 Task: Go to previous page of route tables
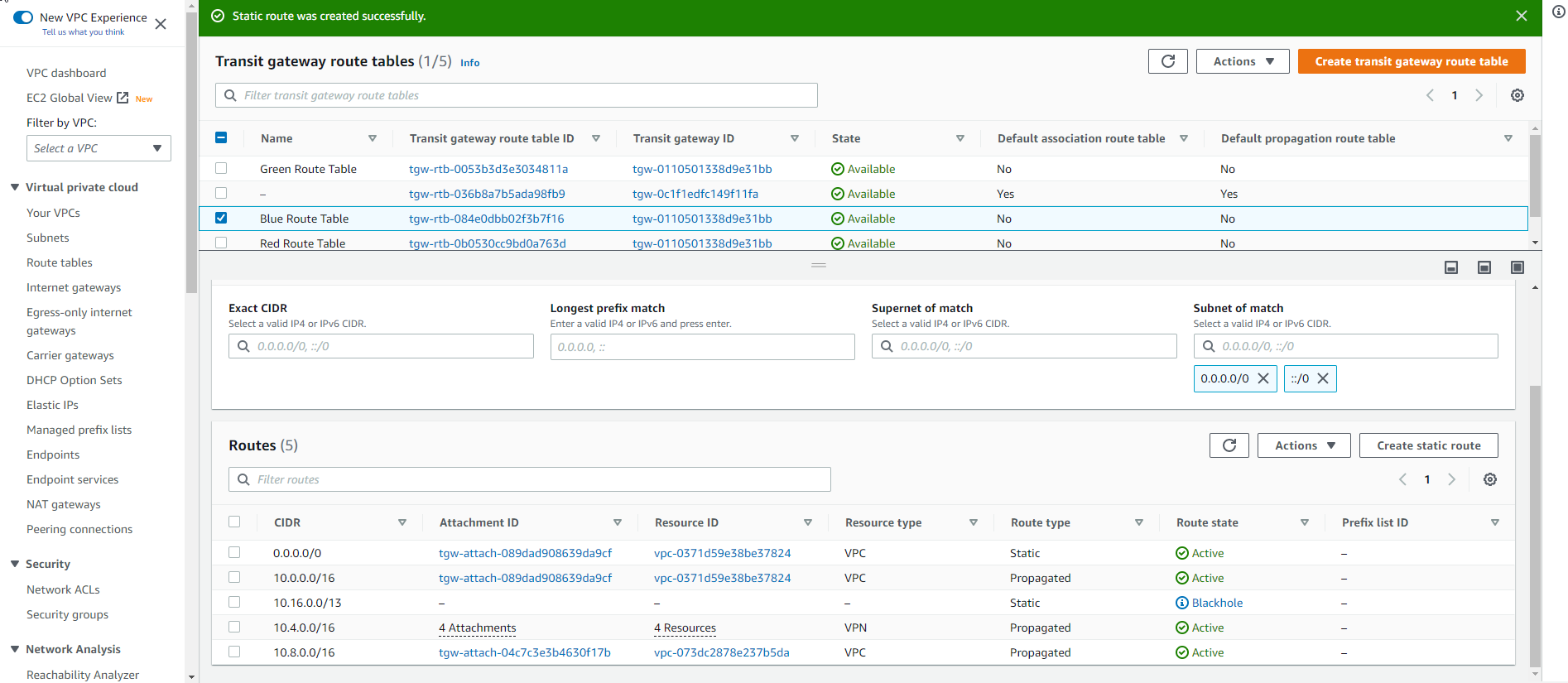pyautogui.click(x=1430, y=95)
